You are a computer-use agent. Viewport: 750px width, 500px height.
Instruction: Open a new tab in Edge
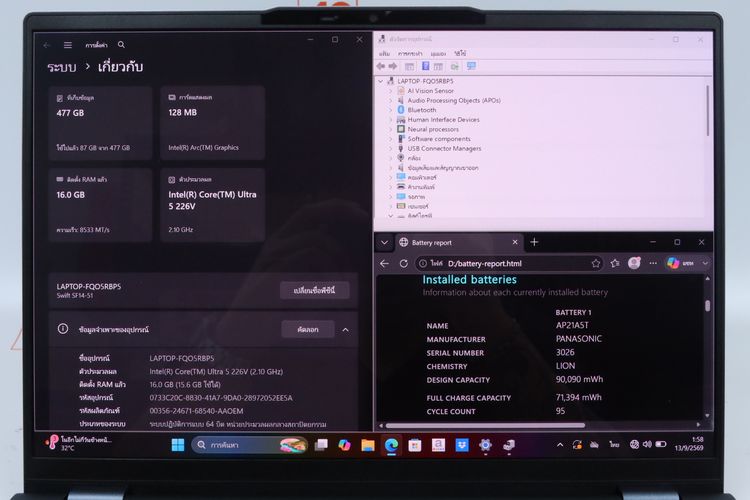point(534,242)
